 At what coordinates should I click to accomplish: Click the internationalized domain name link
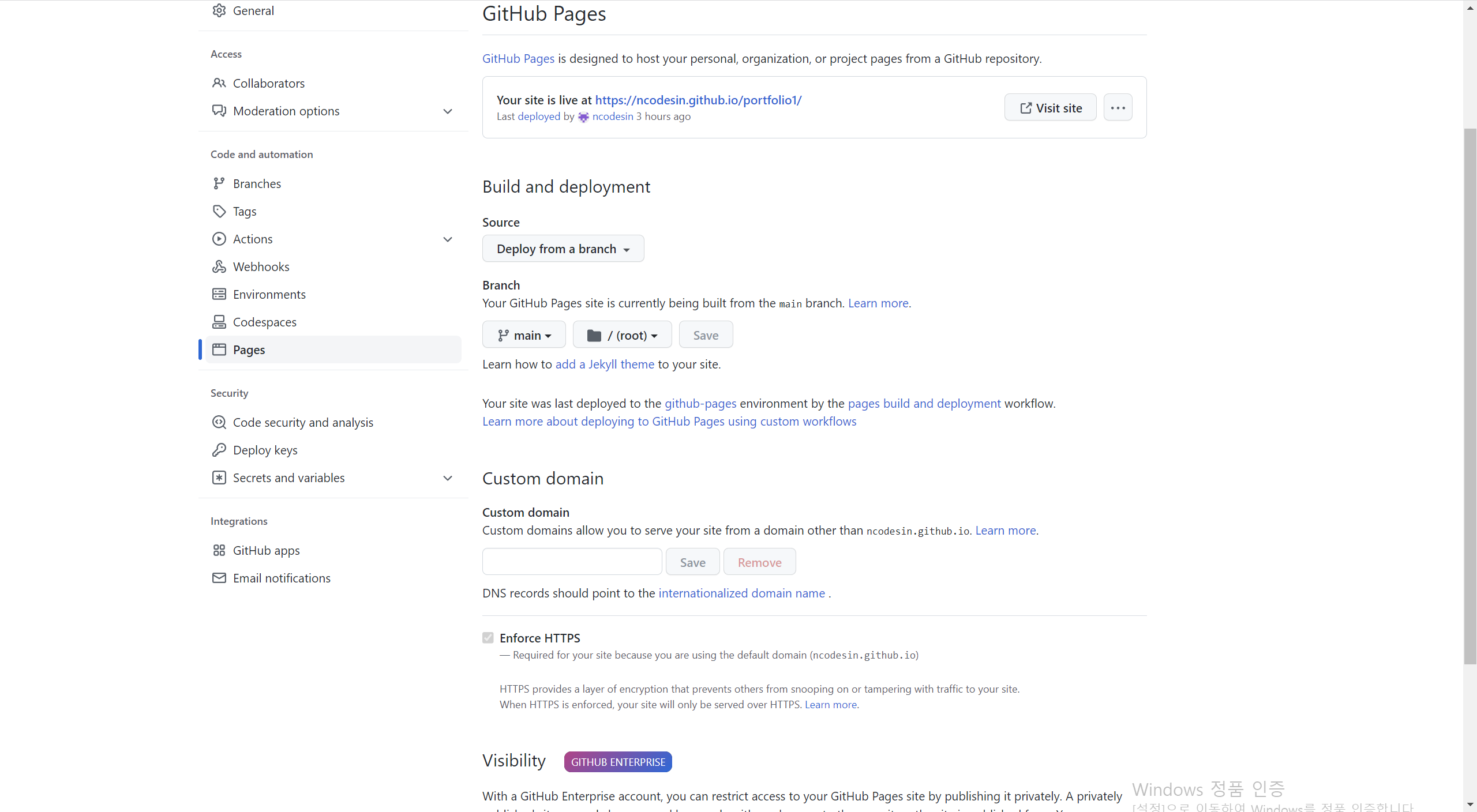[x=742, y=593]
